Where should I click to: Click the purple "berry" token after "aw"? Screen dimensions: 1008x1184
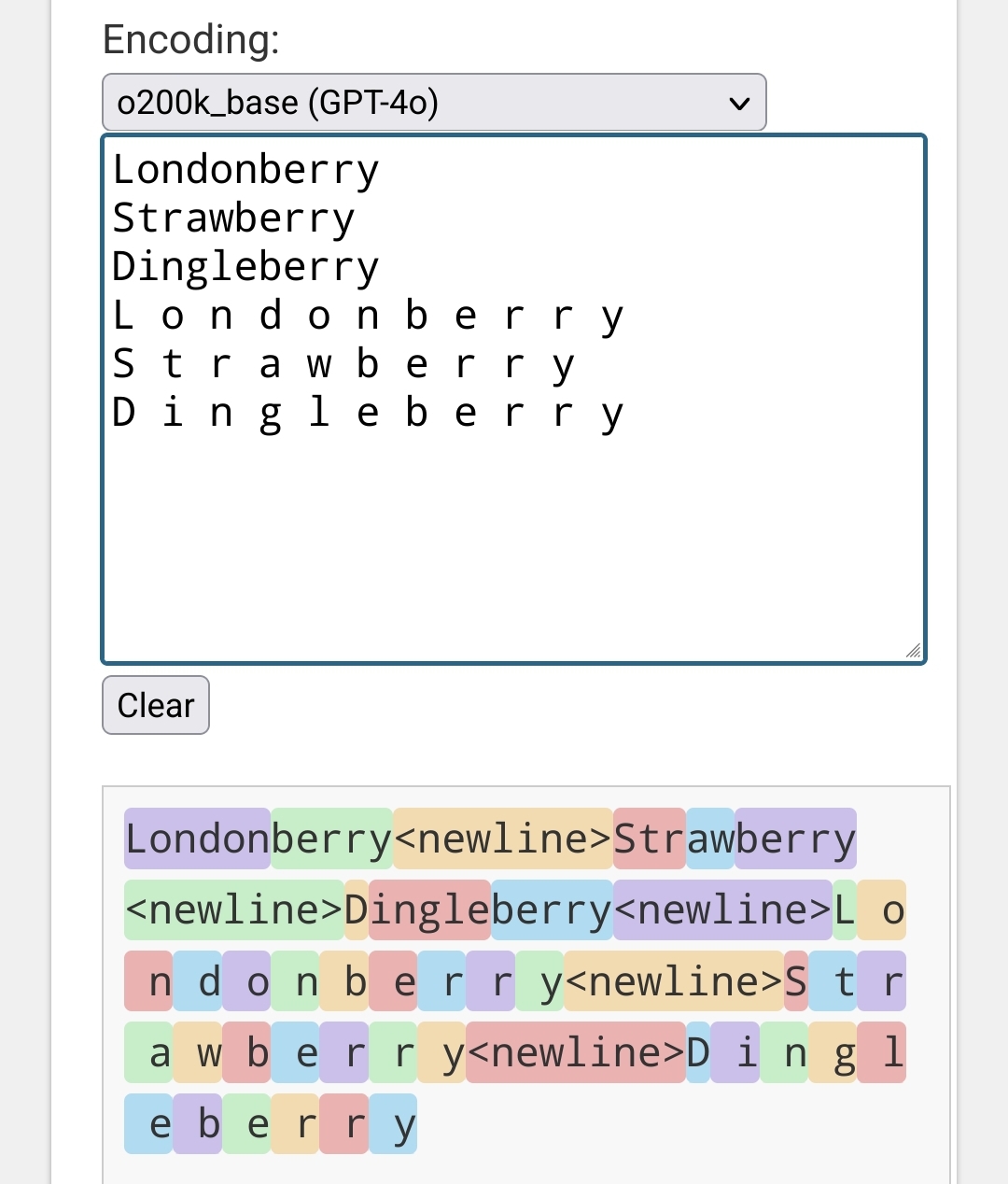pos(796,839)
